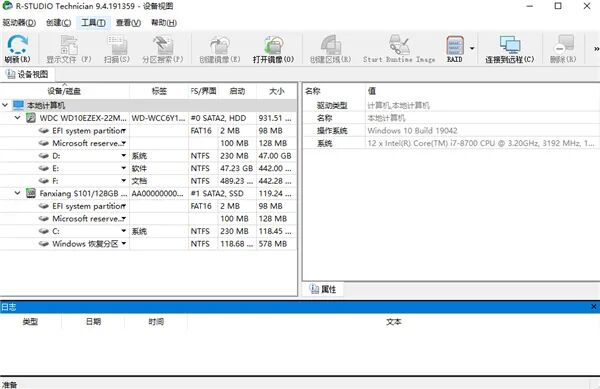Expand the toolbar overflow chevron
The width and height of the screenshot is (600, 389).
click(x=596, y=49)
